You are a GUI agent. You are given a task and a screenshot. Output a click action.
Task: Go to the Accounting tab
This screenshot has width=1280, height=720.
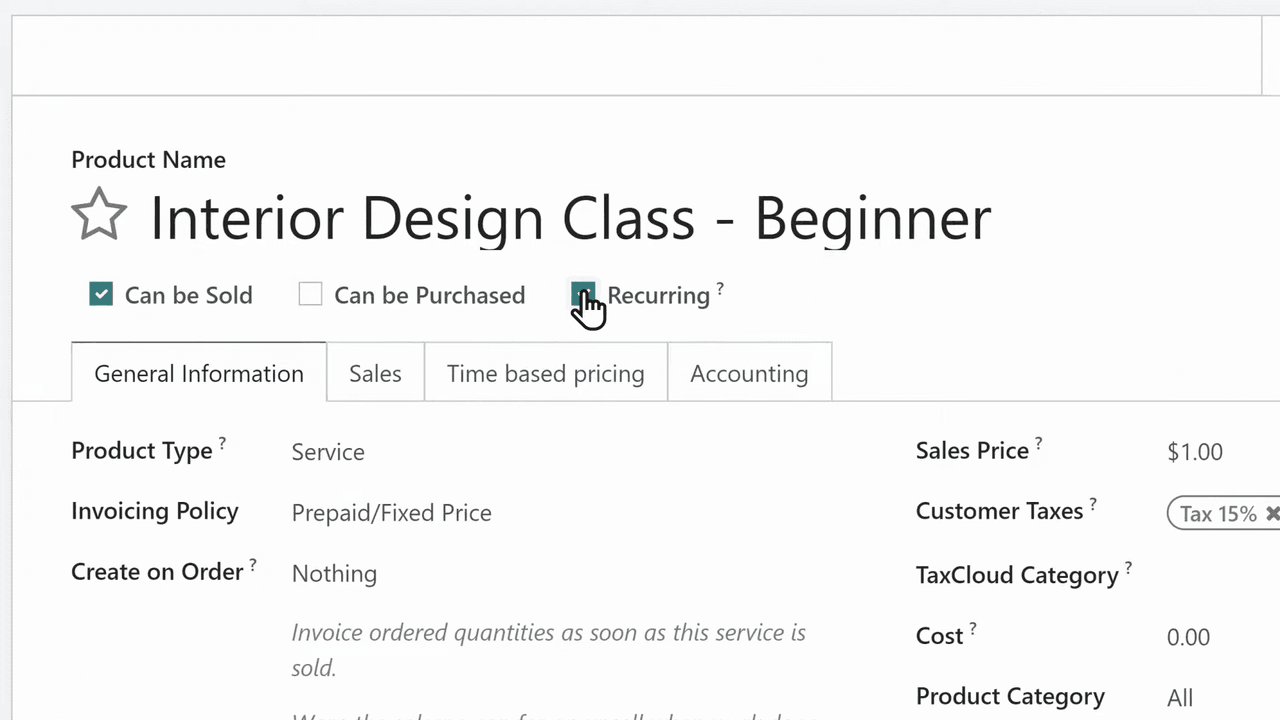[749, 373]
